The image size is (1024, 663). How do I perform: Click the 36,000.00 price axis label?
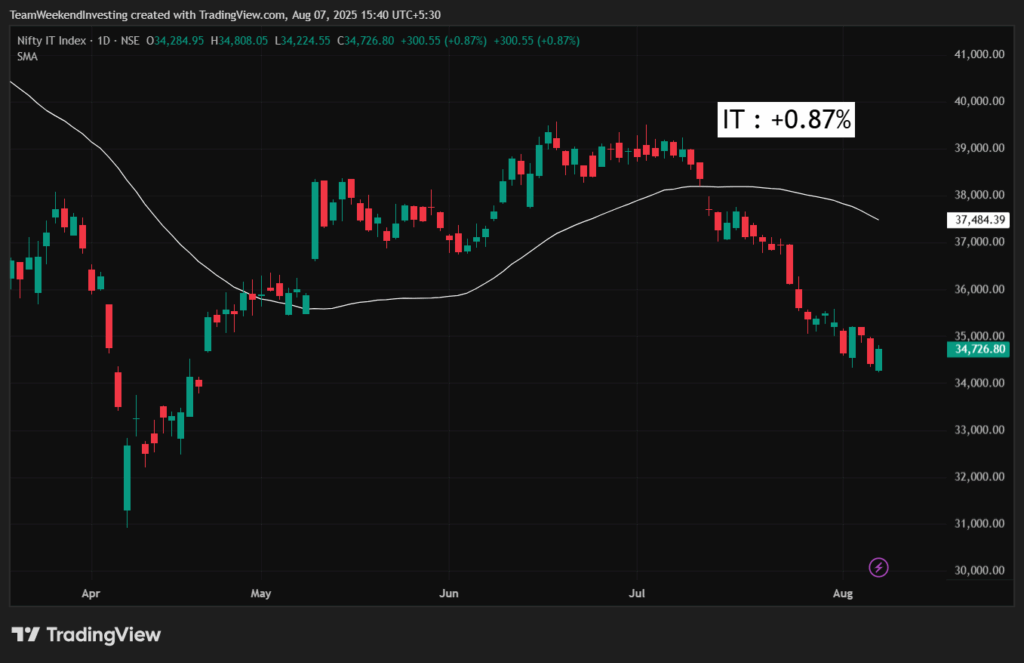click(979, 289)
